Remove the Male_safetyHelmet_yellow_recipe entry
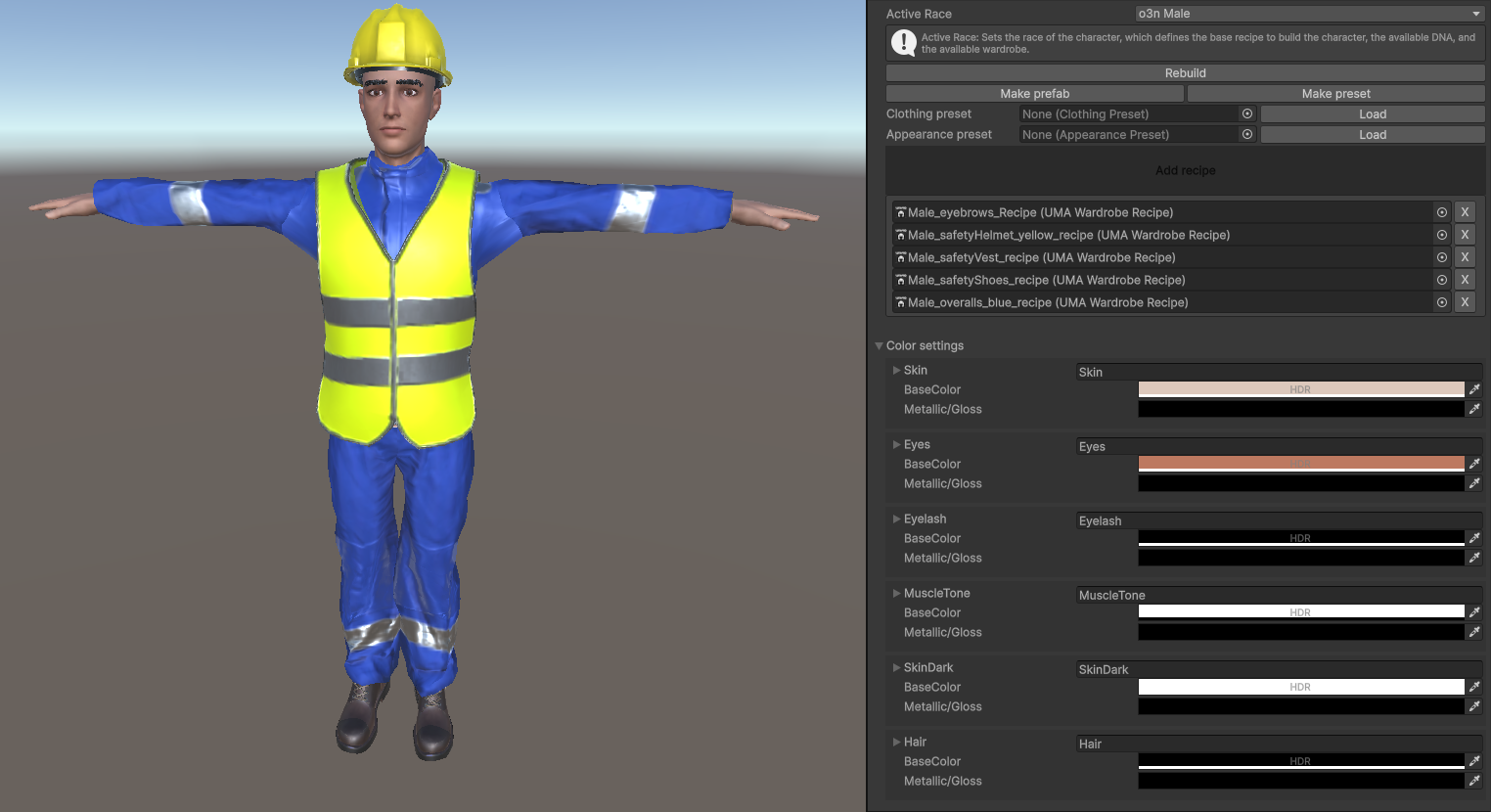Image resolution: width=1491 pixels, height=812 pixels. click(x=1465, y=235)
